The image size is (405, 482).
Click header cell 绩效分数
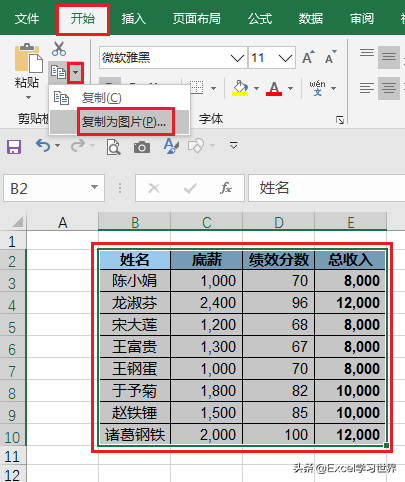pyautogui.click(x=279, y=260)
